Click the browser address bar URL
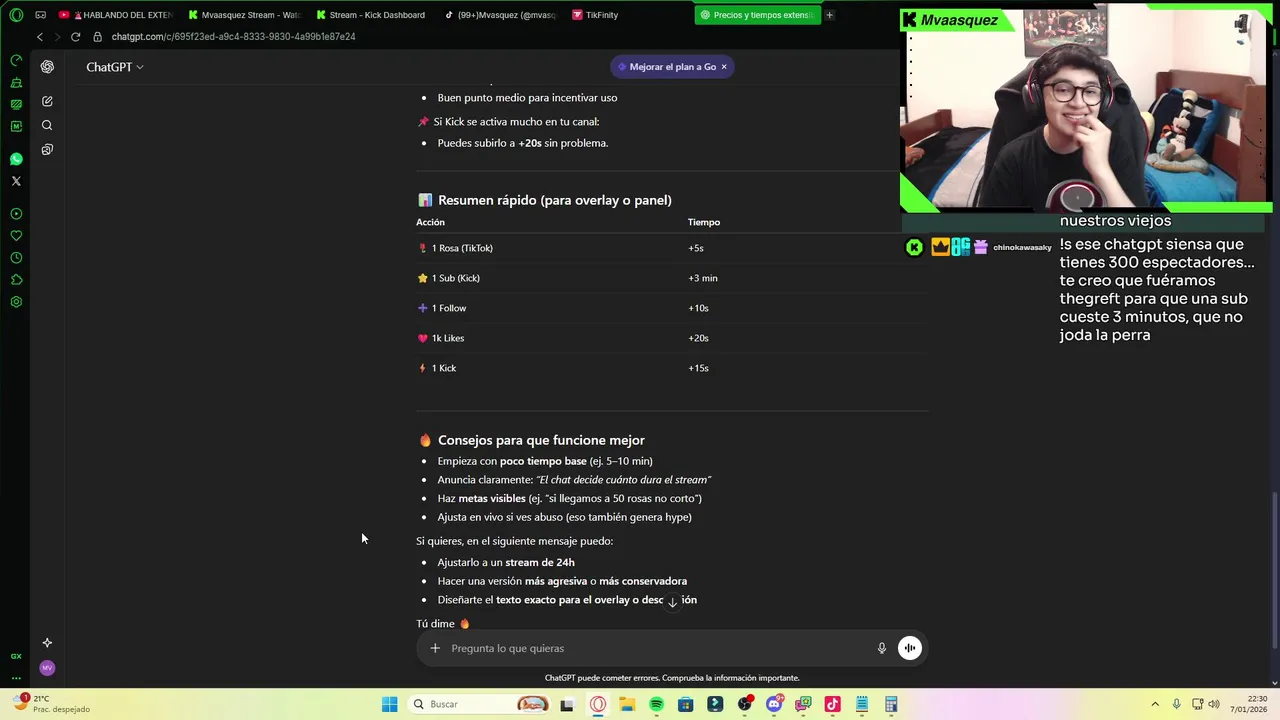 (234, 36)
